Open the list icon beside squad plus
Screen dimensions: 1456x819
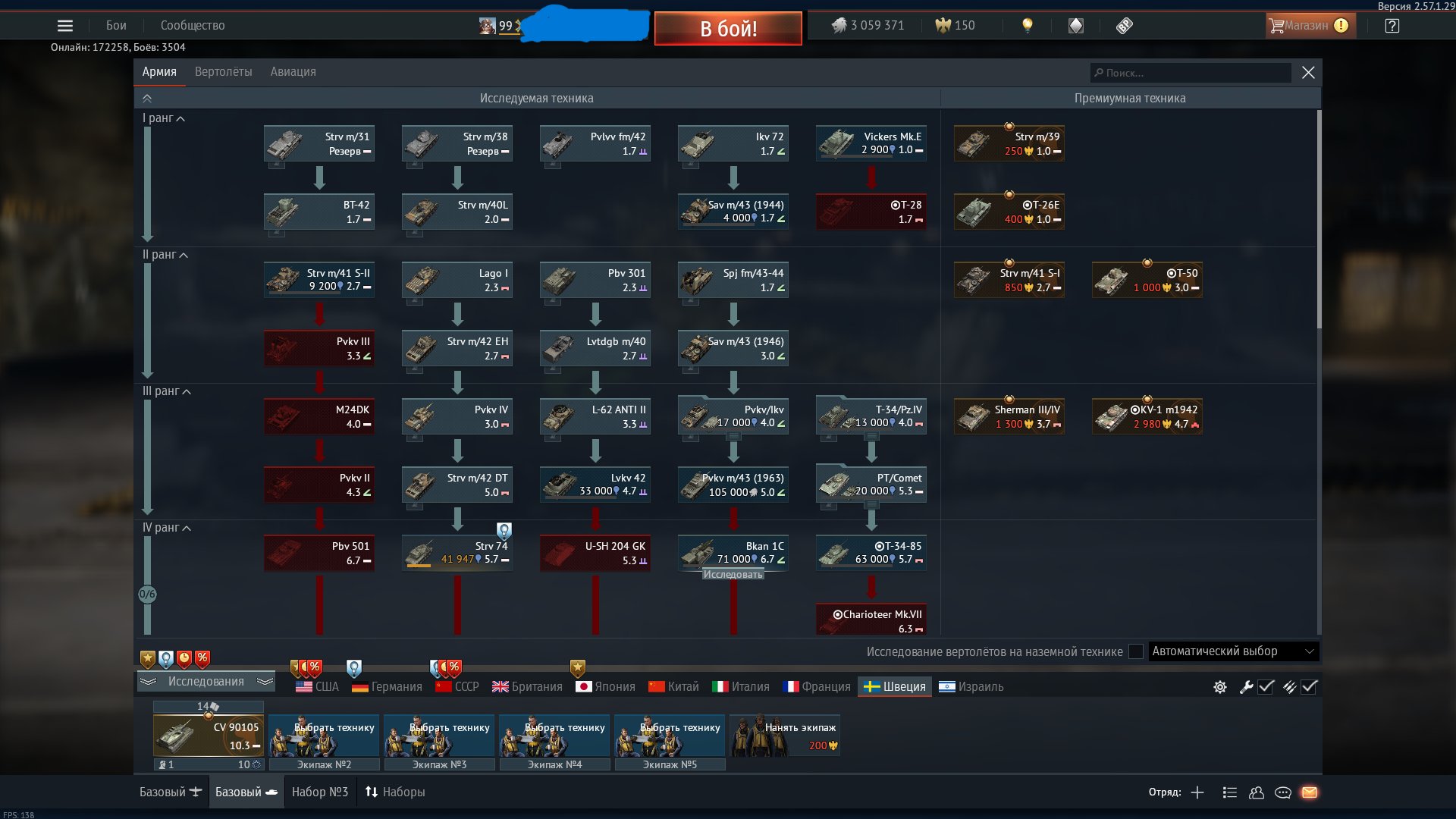(1230, 792)
